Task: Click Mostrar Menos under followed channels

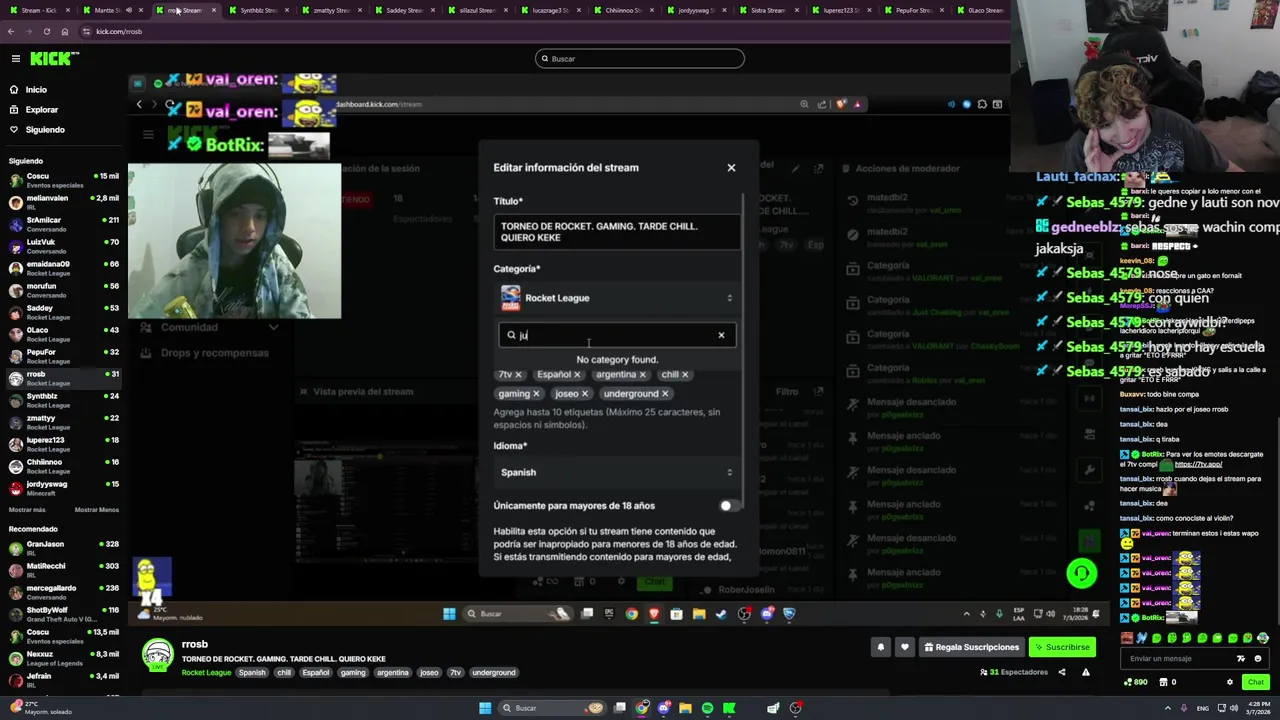Action: click(96, 510)
